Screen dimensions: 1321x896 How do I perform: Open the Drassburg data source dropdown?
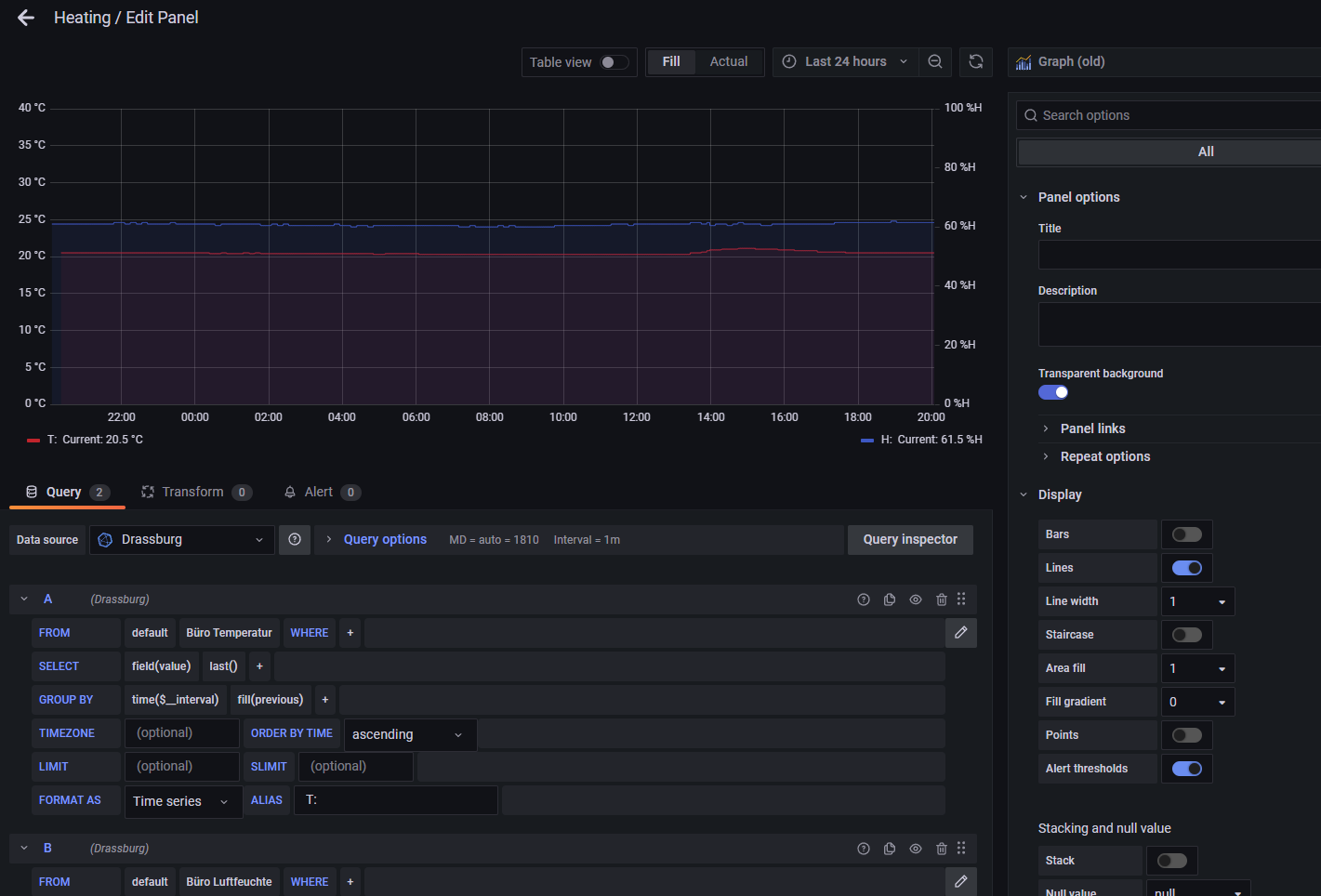pyautogui.click(x=182, y=540)
